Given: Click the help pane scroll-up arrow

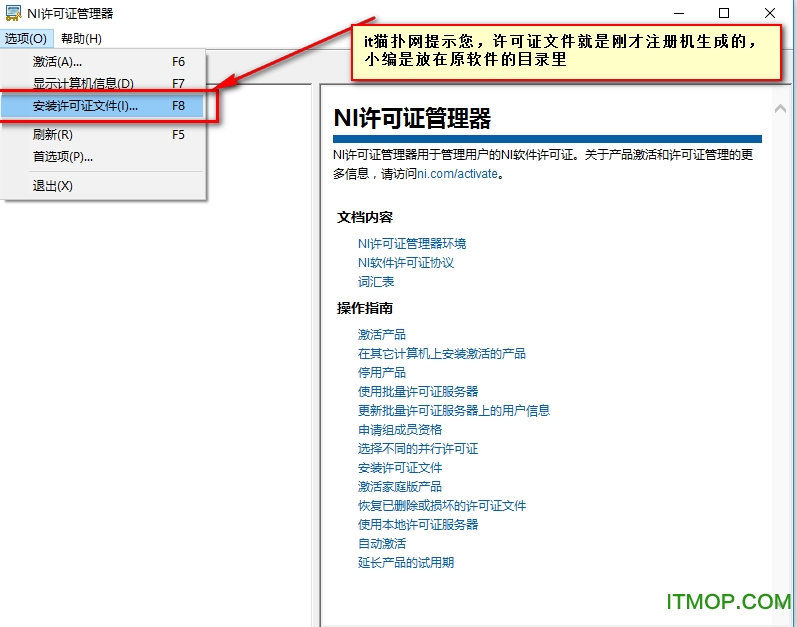Looking at the screenshot, I should click(x=780, y=108).
